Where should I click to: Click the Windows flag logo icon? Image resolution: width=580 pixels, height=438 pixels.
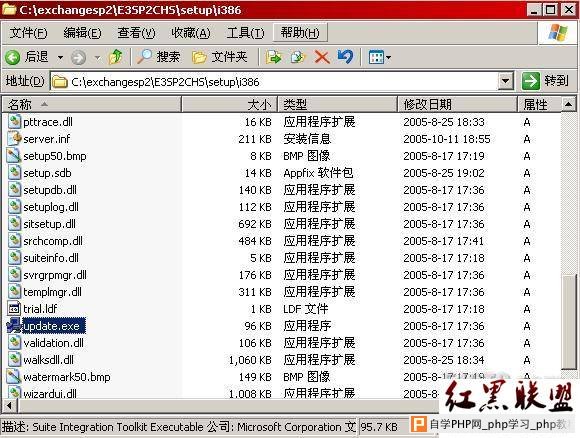(557, 33)
